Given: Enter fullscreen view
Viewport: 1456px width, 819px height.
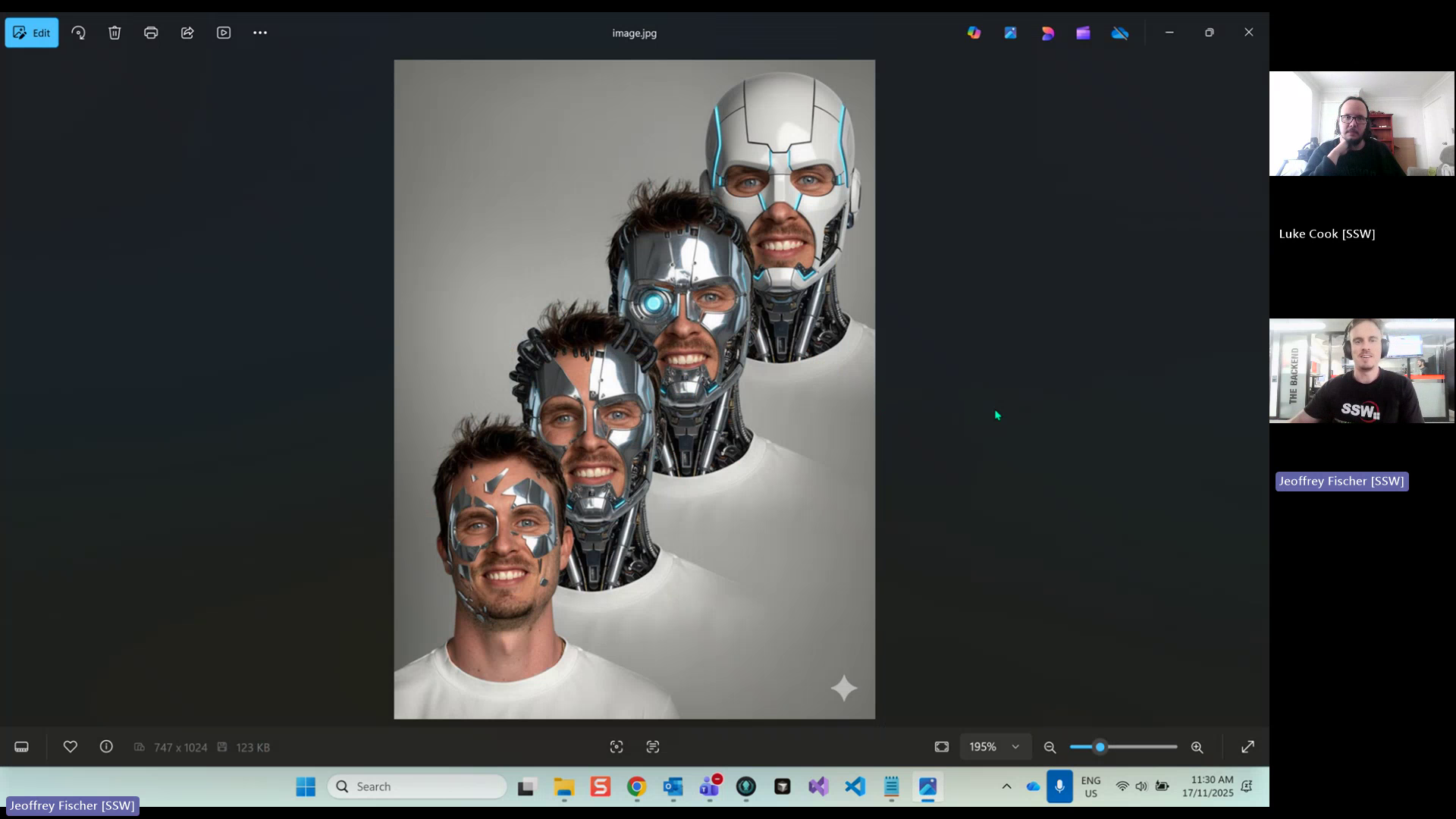Looking at the screenshot, I should click(x=1247, y=747).
